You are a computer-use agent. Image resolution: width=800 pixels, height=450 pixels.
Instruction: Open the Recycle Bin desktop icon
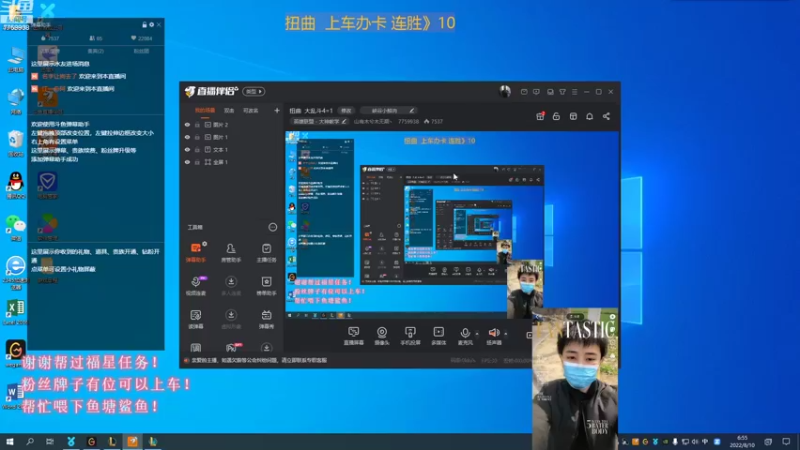pos(16,143)
